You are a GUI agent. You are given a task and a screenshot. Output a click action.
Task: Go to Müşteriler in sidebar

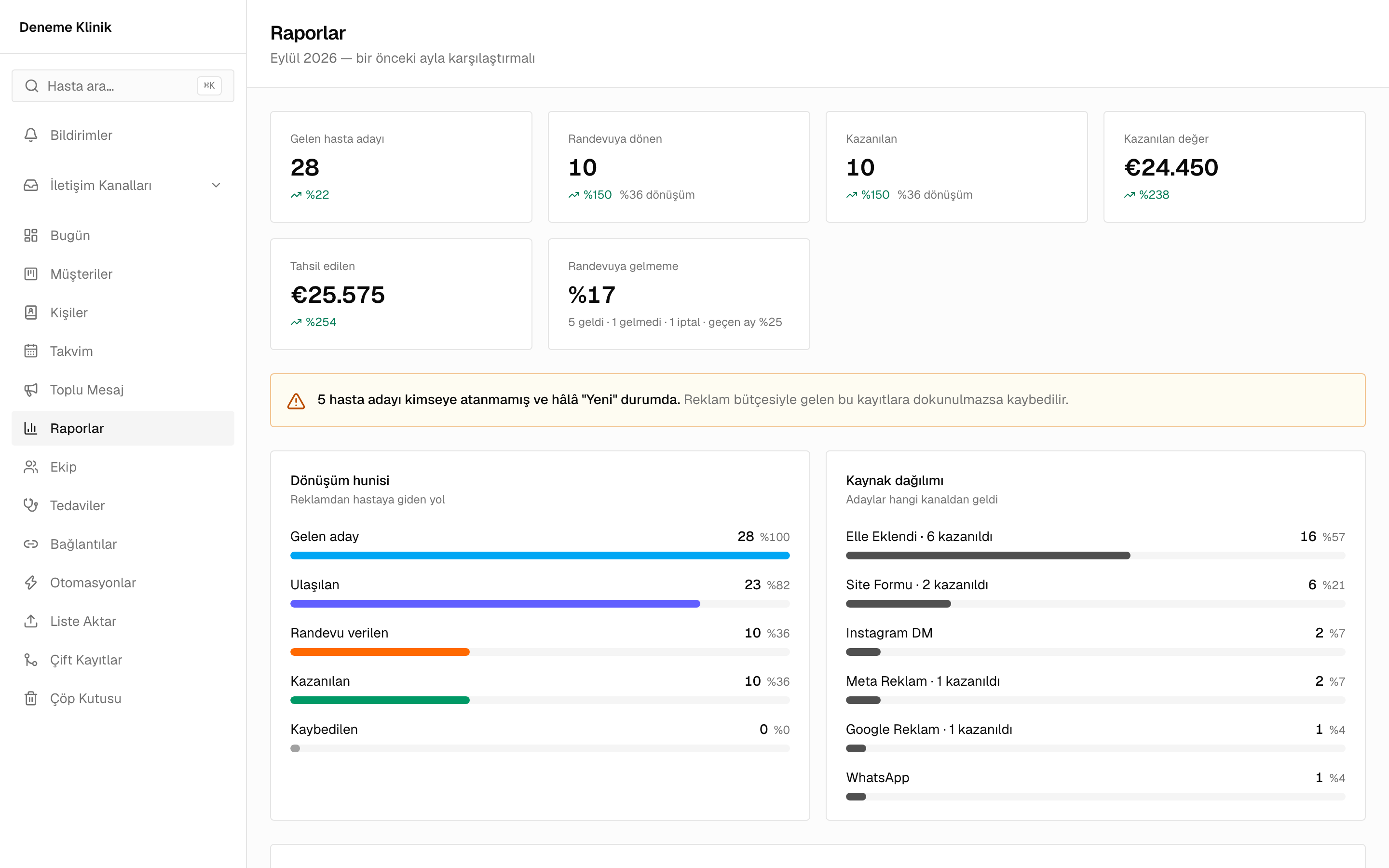click(x=123, y=274)
